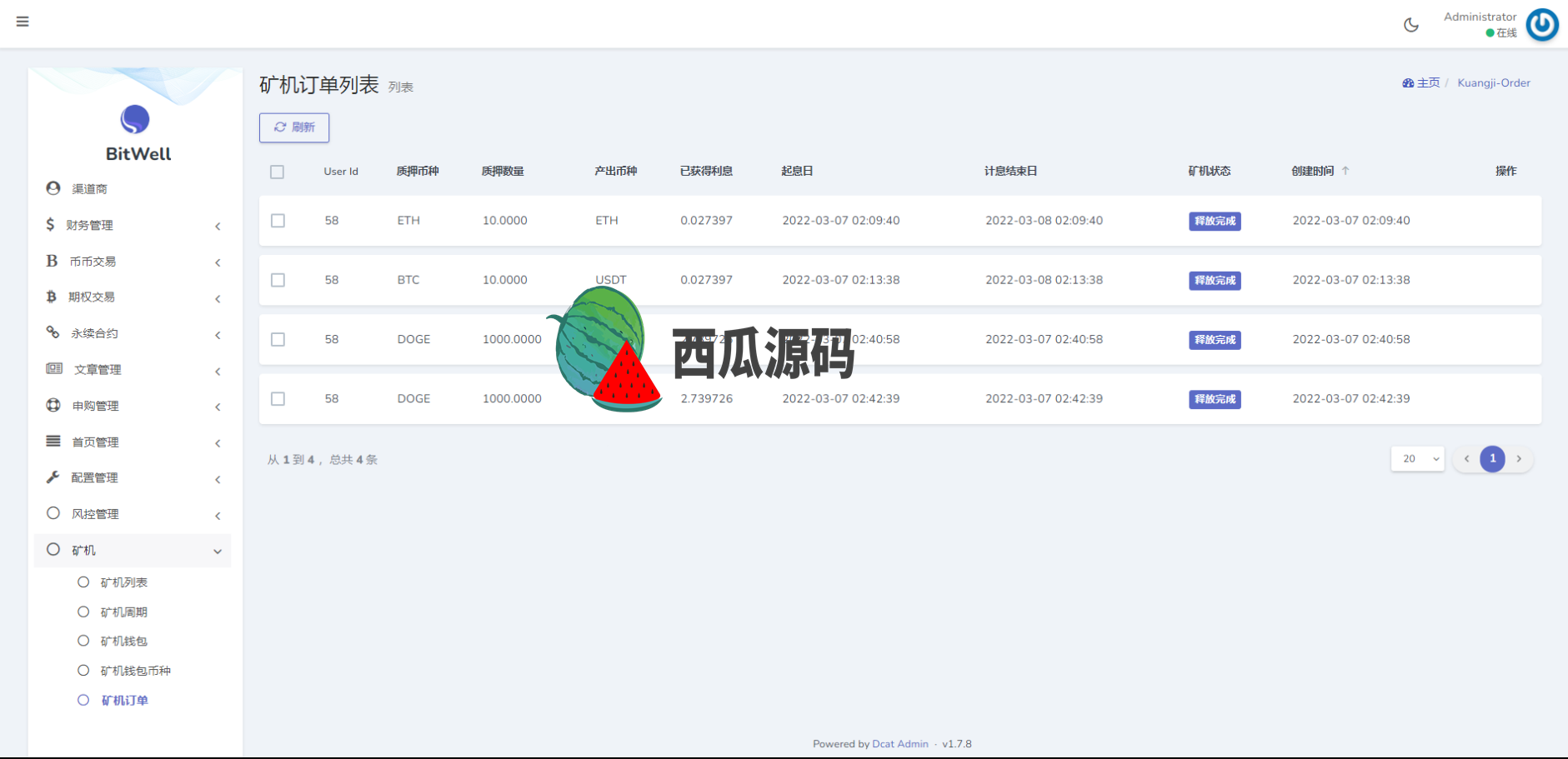Expand the 配置管理 chevron
This screenshot has height=759, width=1568.
coord(218,480)
